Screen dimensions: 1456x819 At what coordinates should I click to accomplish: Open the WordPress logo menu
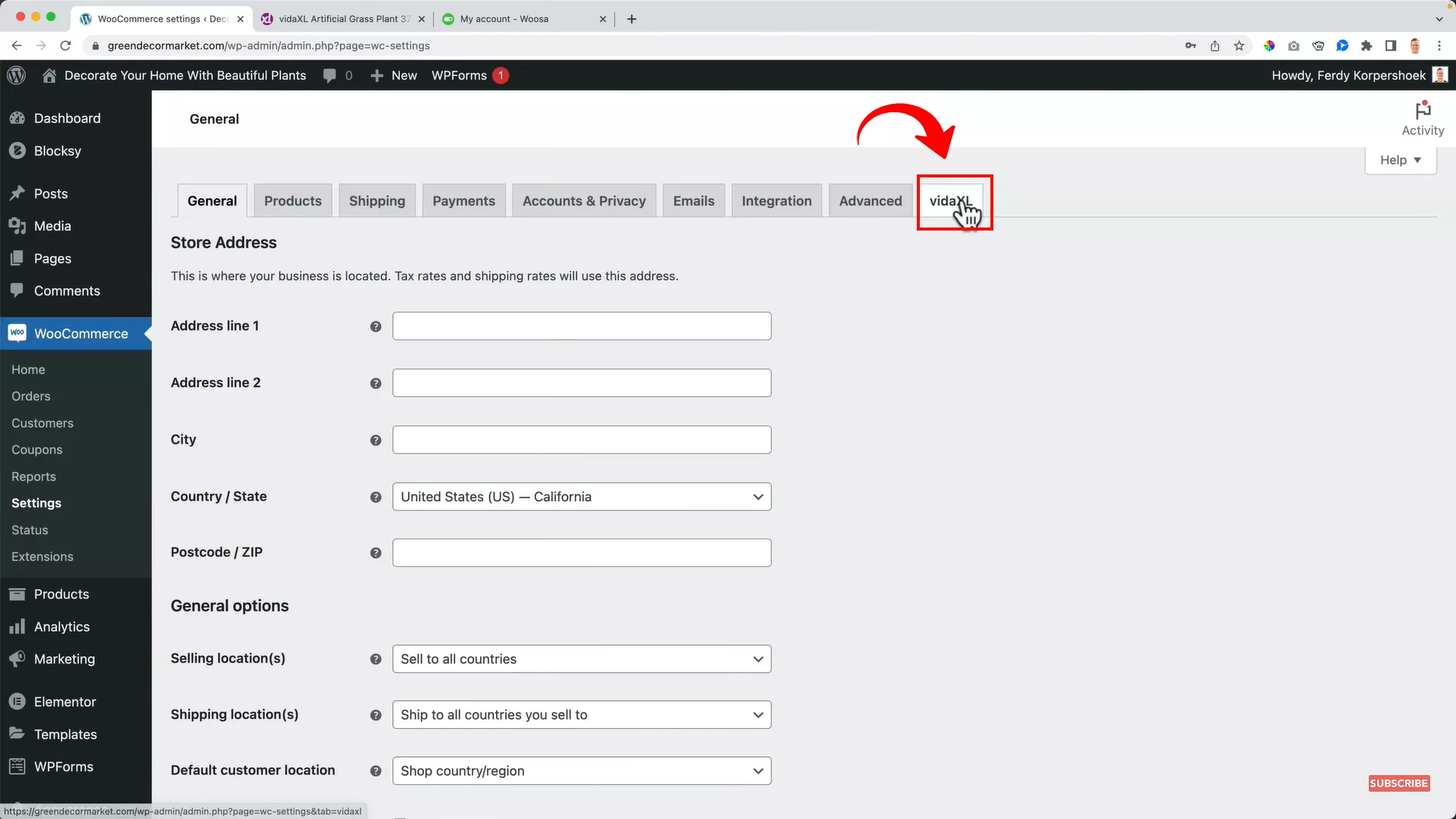coord(16,75)
